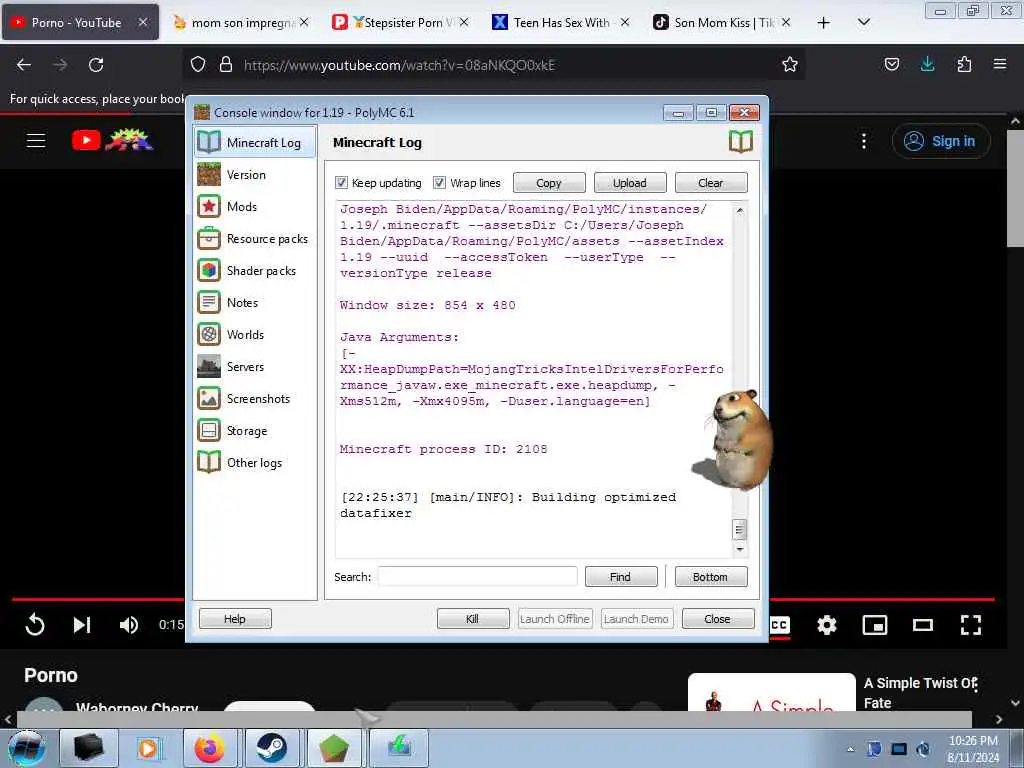Image resolution: width=1024 pixels, height=768 pixels.
Task: Kill the Minecraft process
Action: [473, 618]
